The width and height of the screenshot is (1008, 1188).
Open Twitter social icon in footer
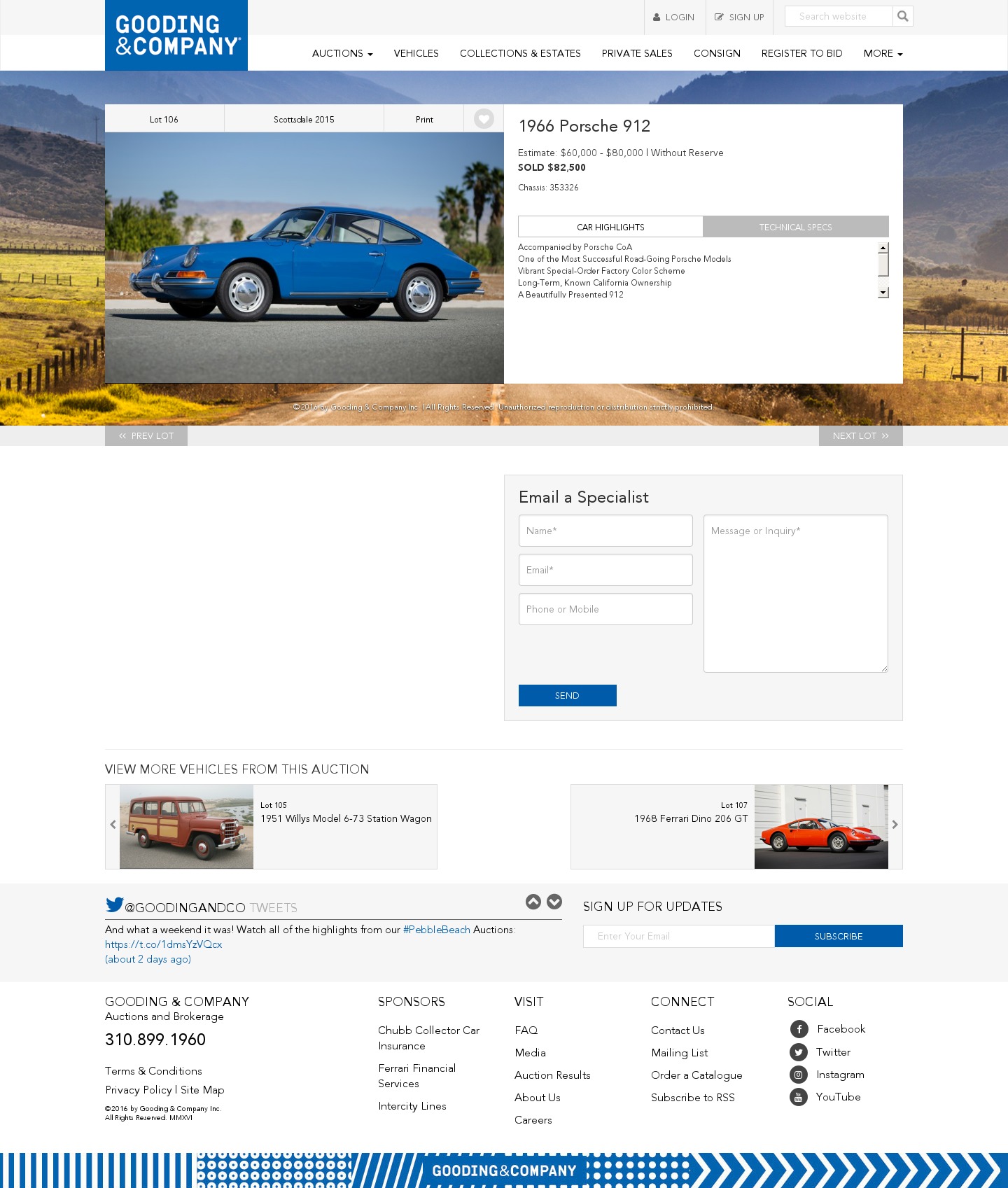799,1052
